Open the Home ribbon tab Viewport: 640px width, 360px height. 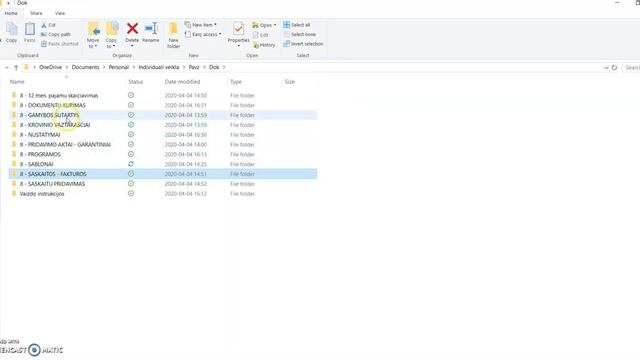(11, 13)
